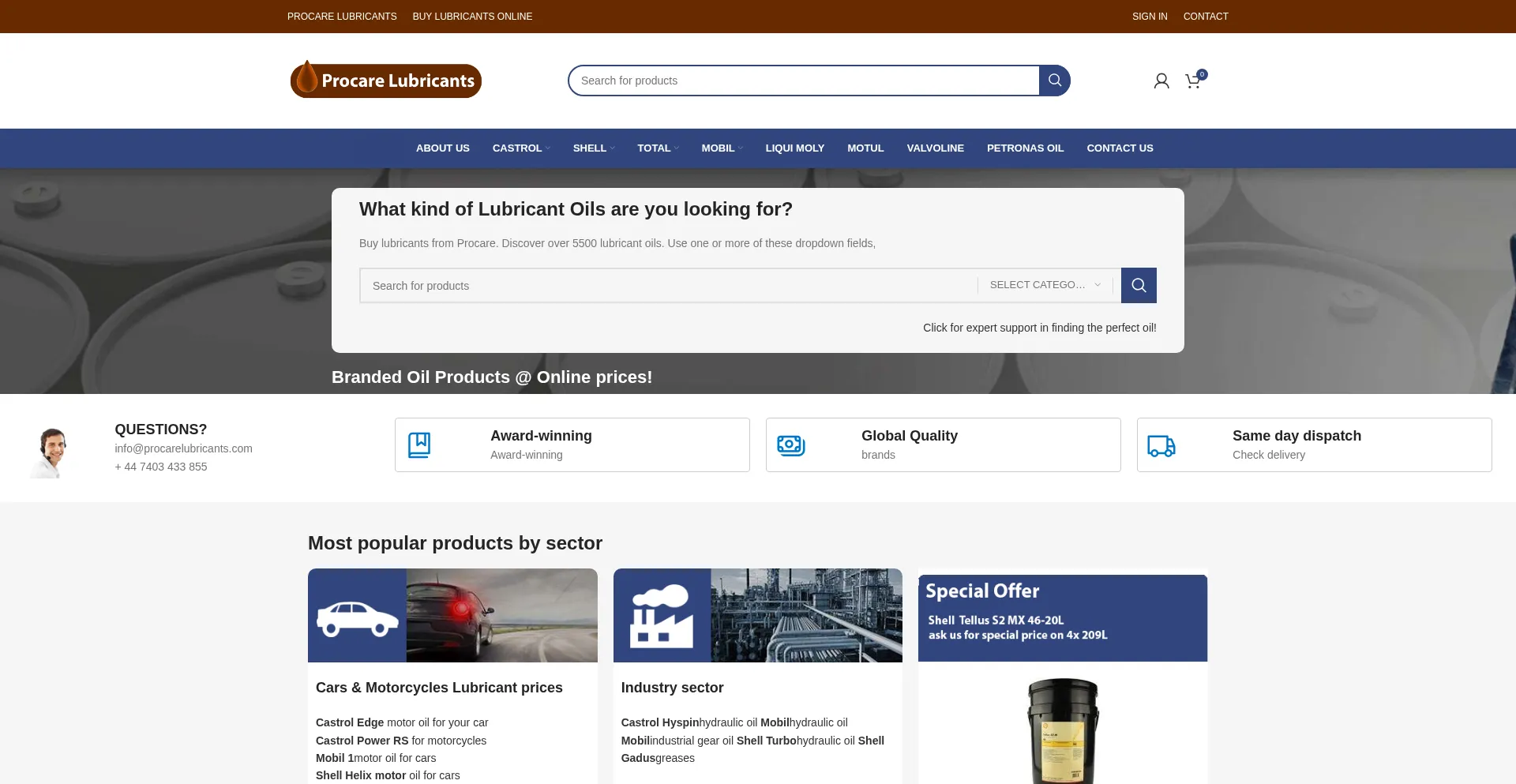The image size is (1516, 784).
Task: Click Most popular products by sector heading
Action: pyautogui.click(x=455, y=543)
